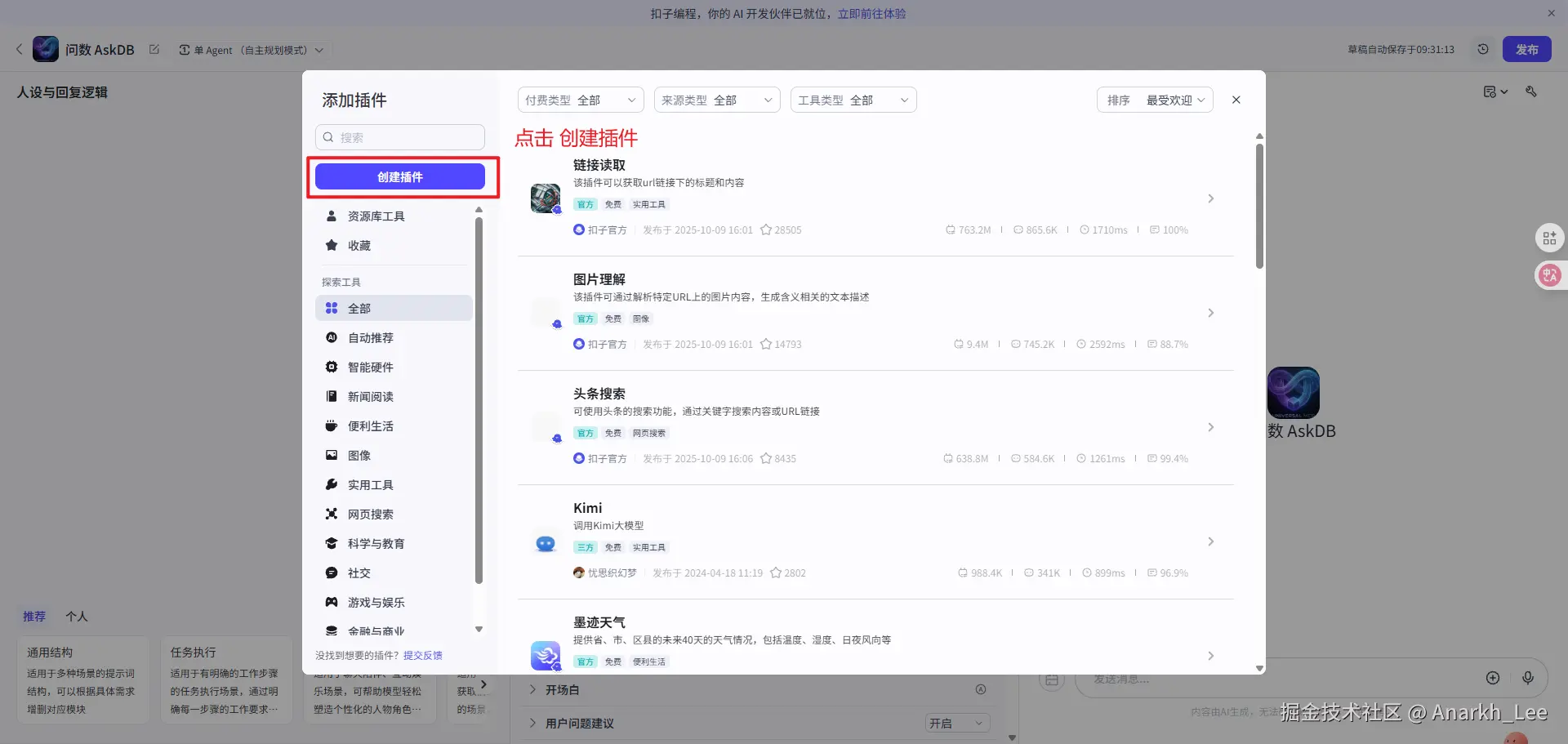The height and width of the screenshot is (744, 1568).
Task: Click the person icon beside 资源库工具
Action: (332, 216)
